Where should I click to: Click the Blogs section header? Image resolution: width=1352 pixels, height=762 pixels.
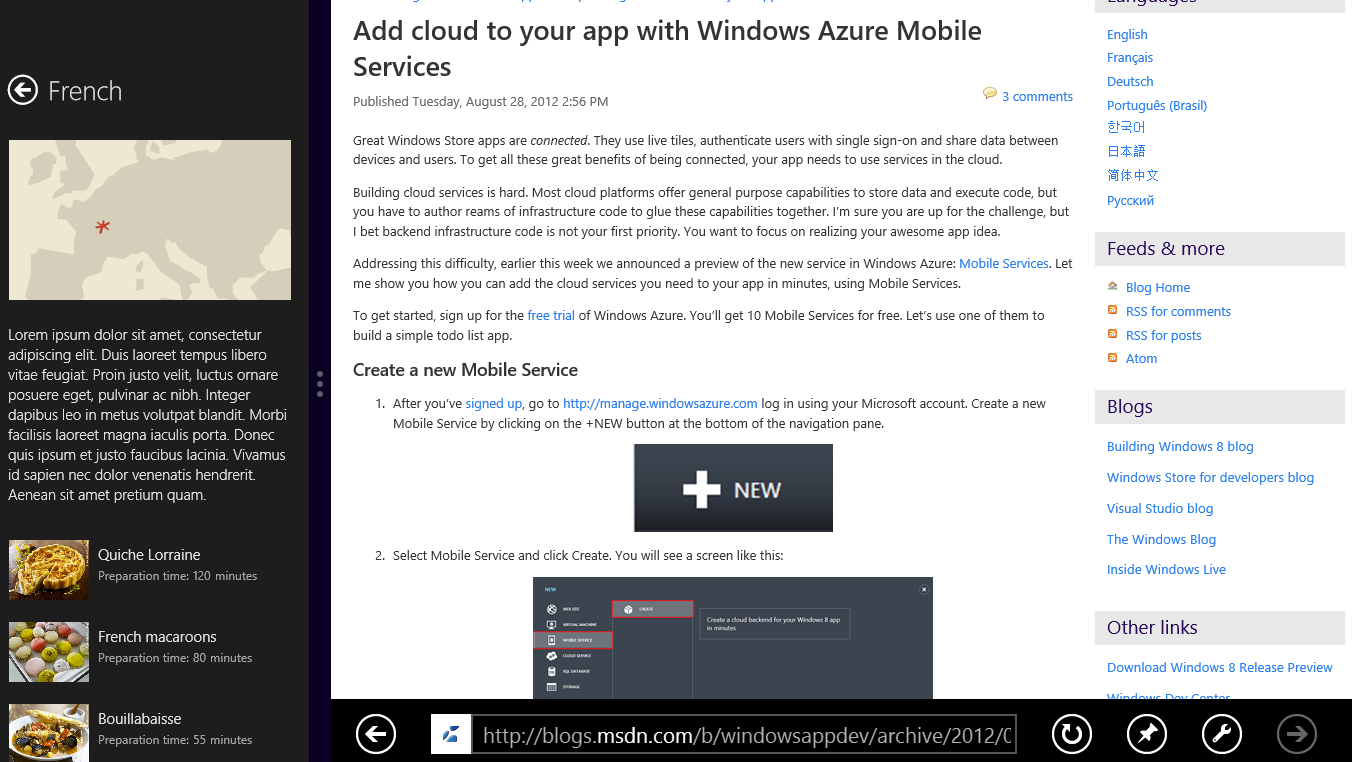[1220, 407]
